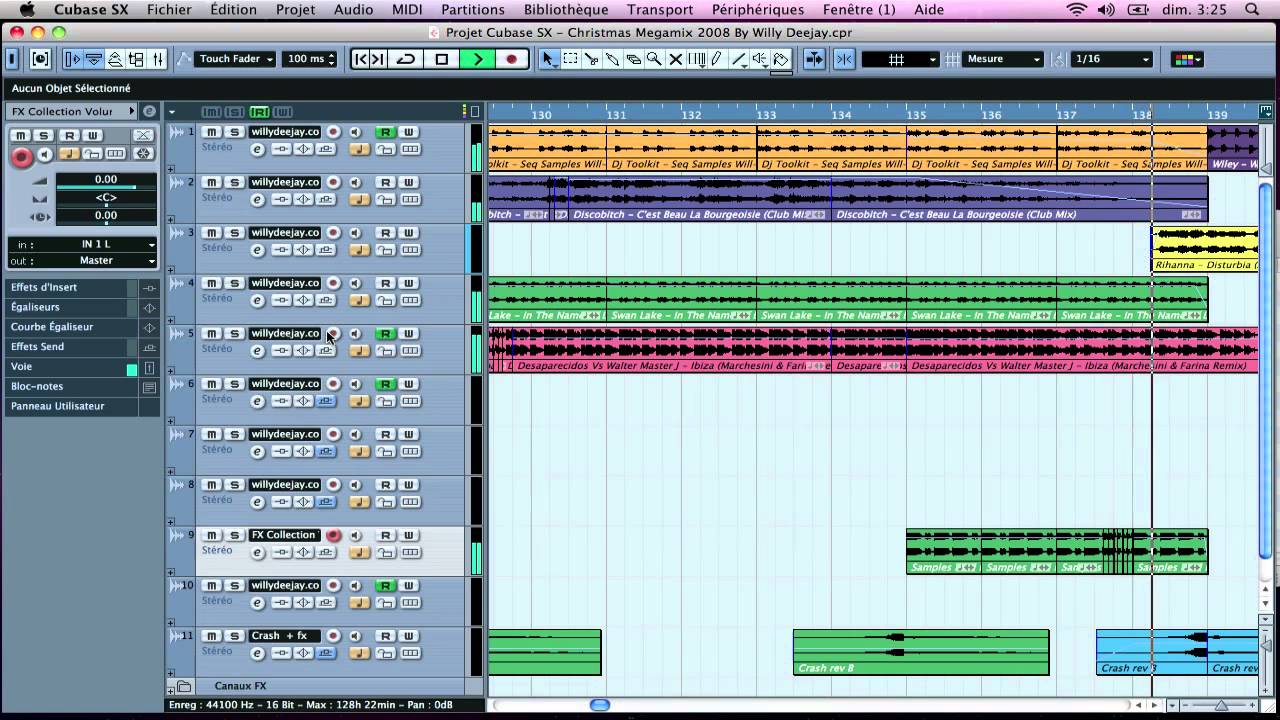
Task: Expand the Effets d'Insert inspector section
Action: point(81,287)
